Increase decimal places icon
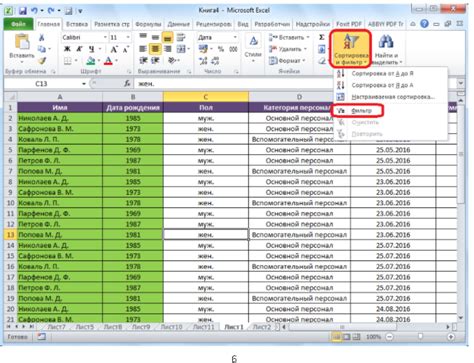Image resolution: width=474 pixels, height=363 pixels. pyautogui.click(x=203, y=61)
